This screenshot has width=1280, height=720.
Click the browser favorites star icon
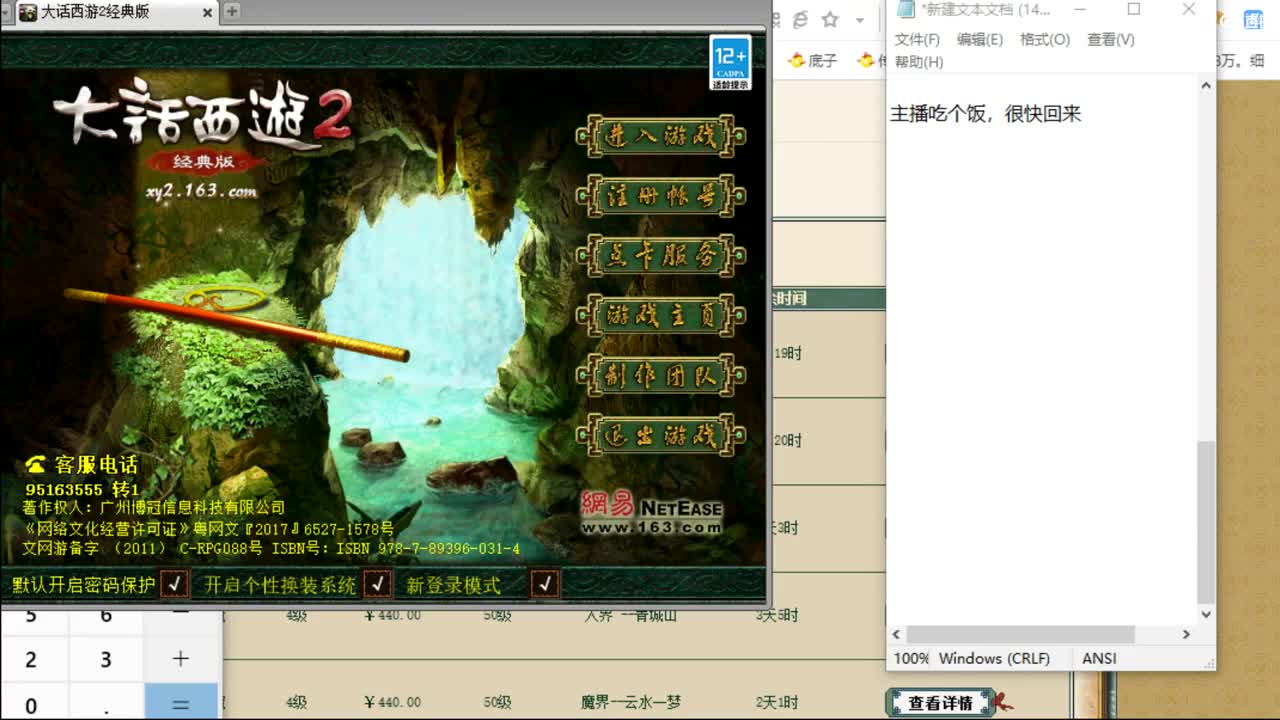click(830, 20)
